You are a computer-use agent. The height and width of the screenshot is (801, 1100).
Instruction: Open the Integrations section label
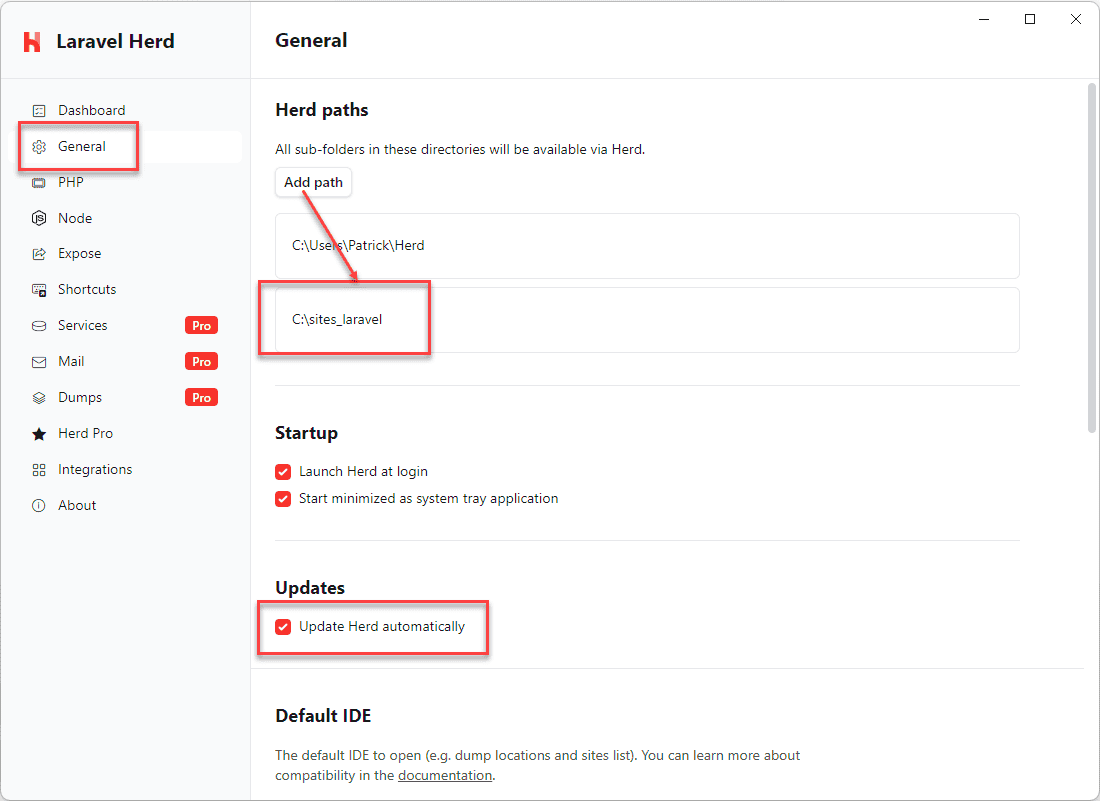(95, 469)
